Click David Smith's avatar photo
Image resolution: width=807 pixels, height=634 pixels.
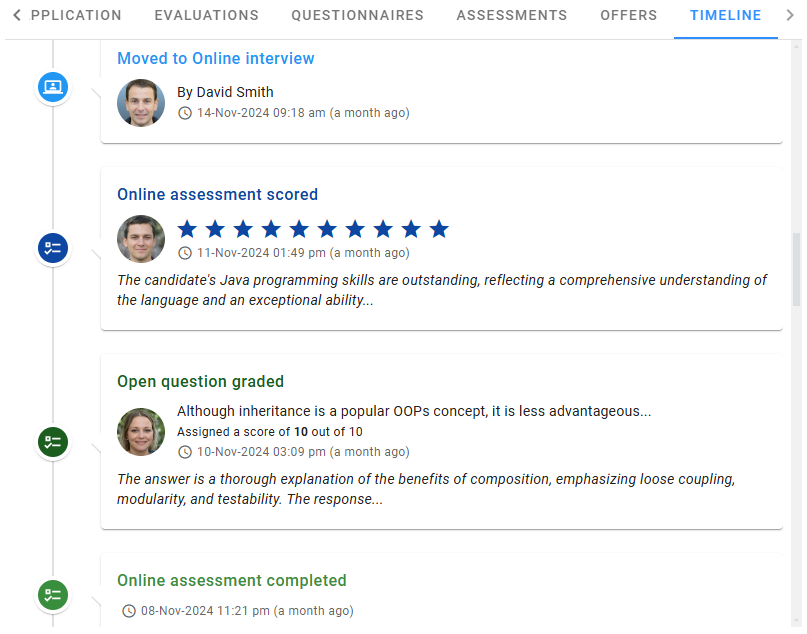point(141,103)
